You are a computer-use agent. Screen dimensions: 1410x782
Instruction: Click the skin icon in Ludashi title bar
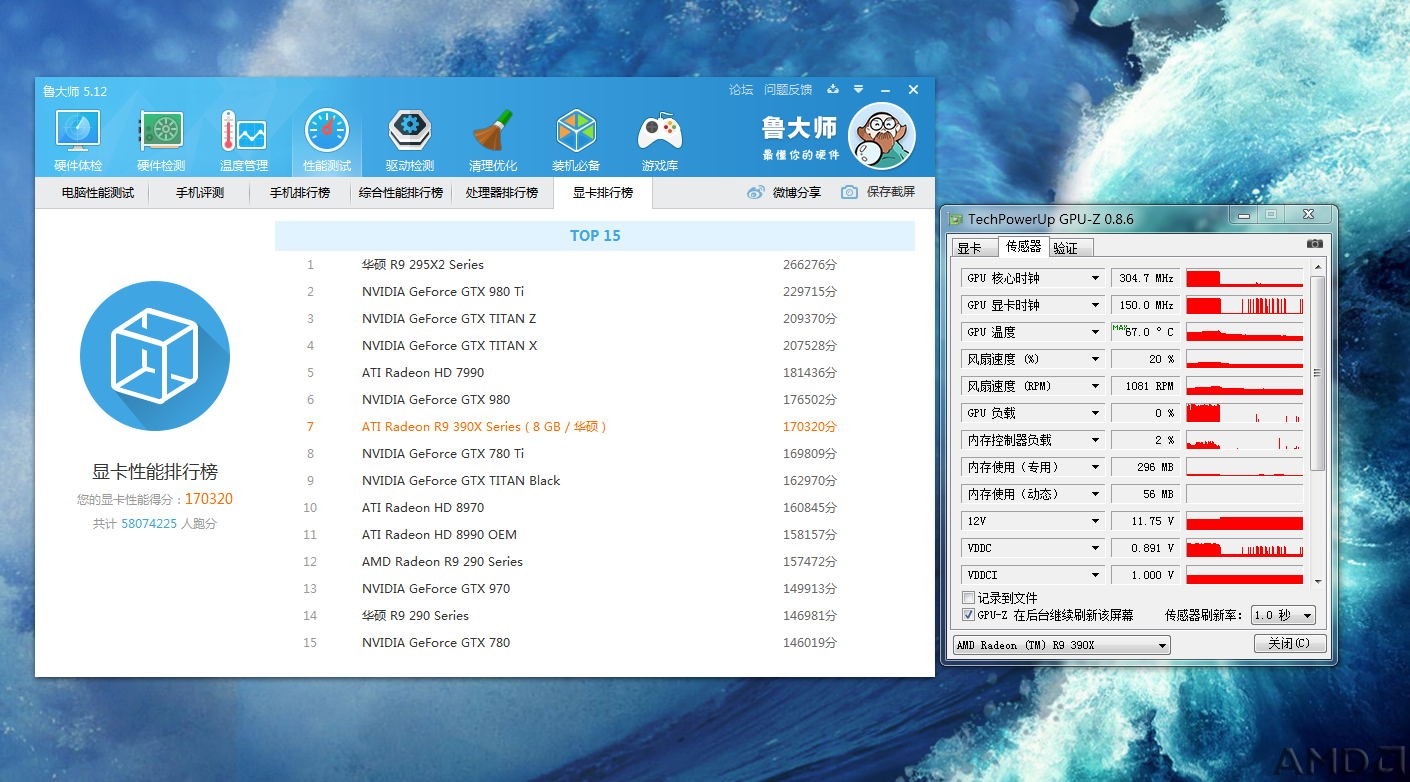[x=833, y=89]
